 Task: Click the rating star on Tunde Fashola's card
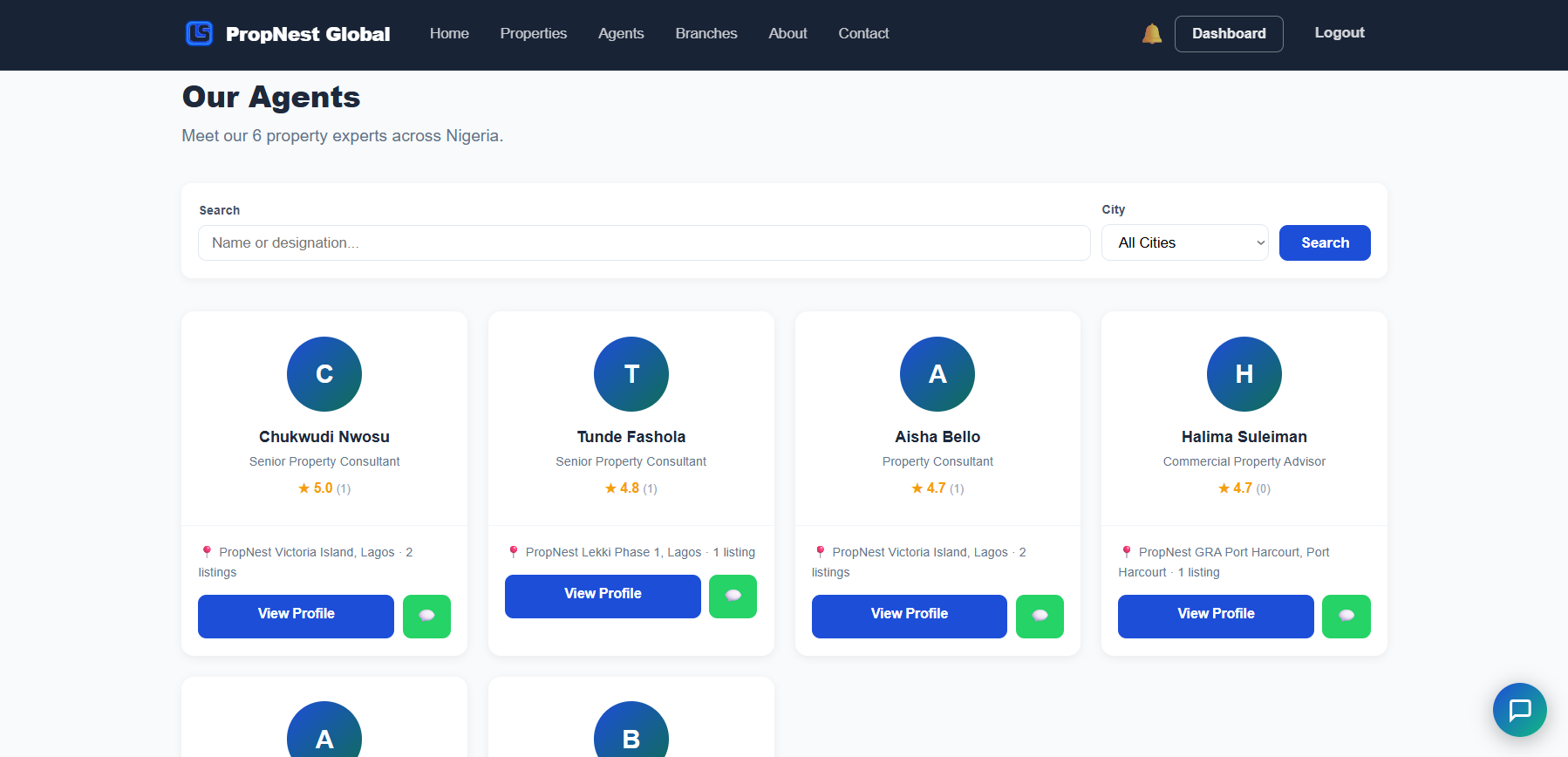click(610, 488)
